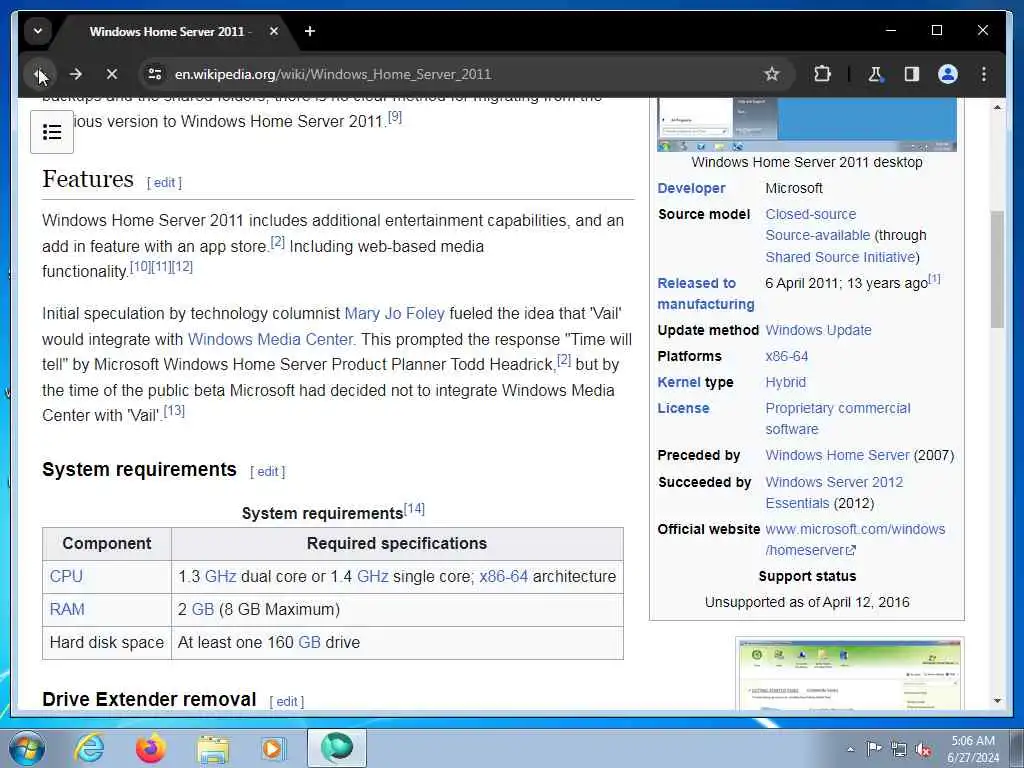
Task: Open a new tab with the plus button
Action: [x=310, y=31]
